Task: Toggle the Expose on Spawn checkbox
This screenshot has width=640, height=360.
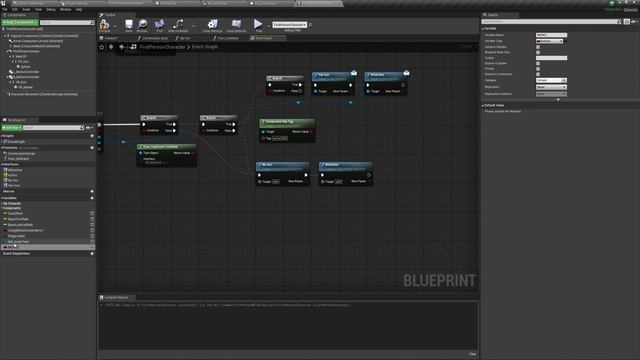Action: pos(538,63)
